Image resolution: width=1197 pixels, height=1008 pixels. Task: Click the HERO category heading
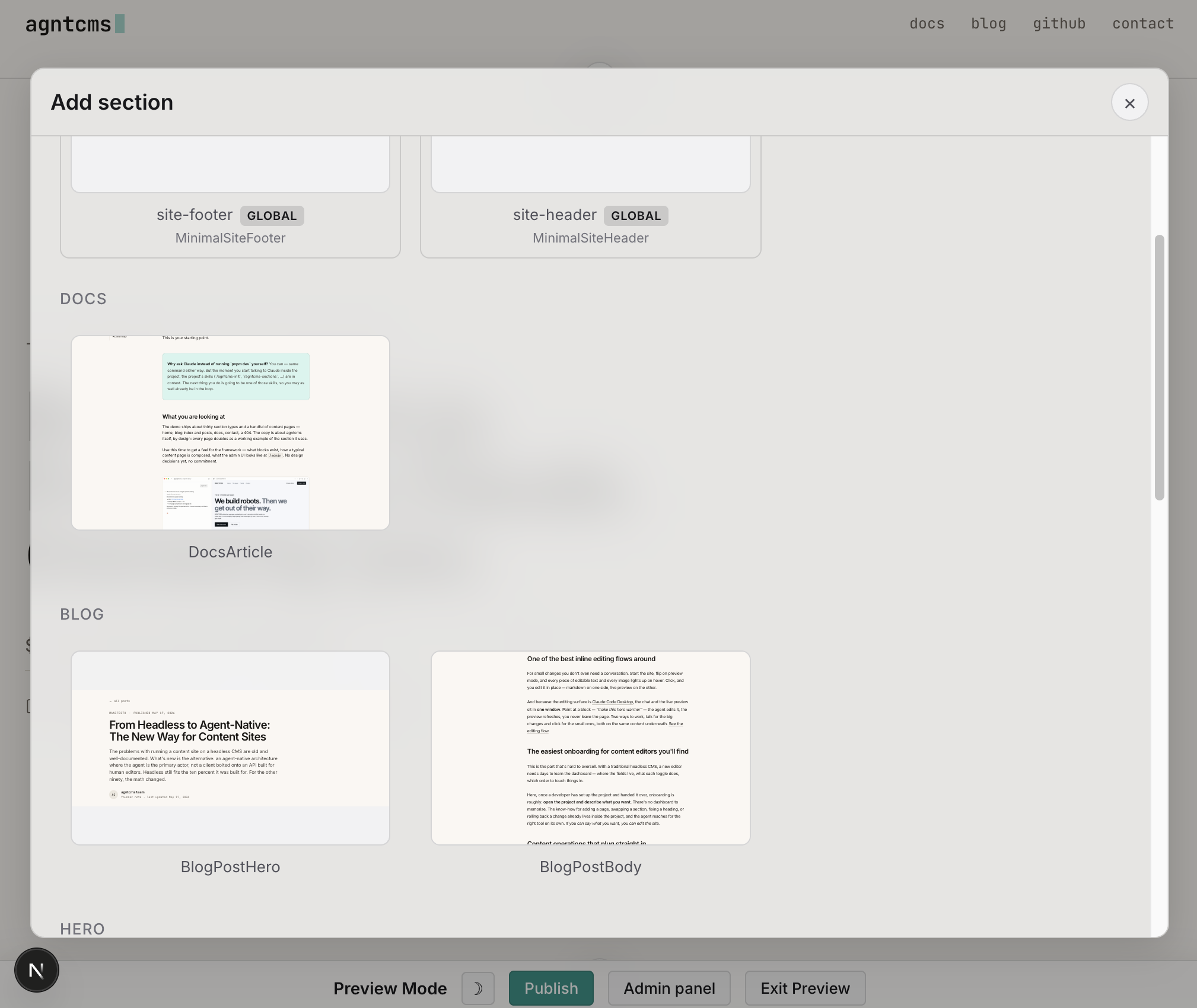point(82,929)
